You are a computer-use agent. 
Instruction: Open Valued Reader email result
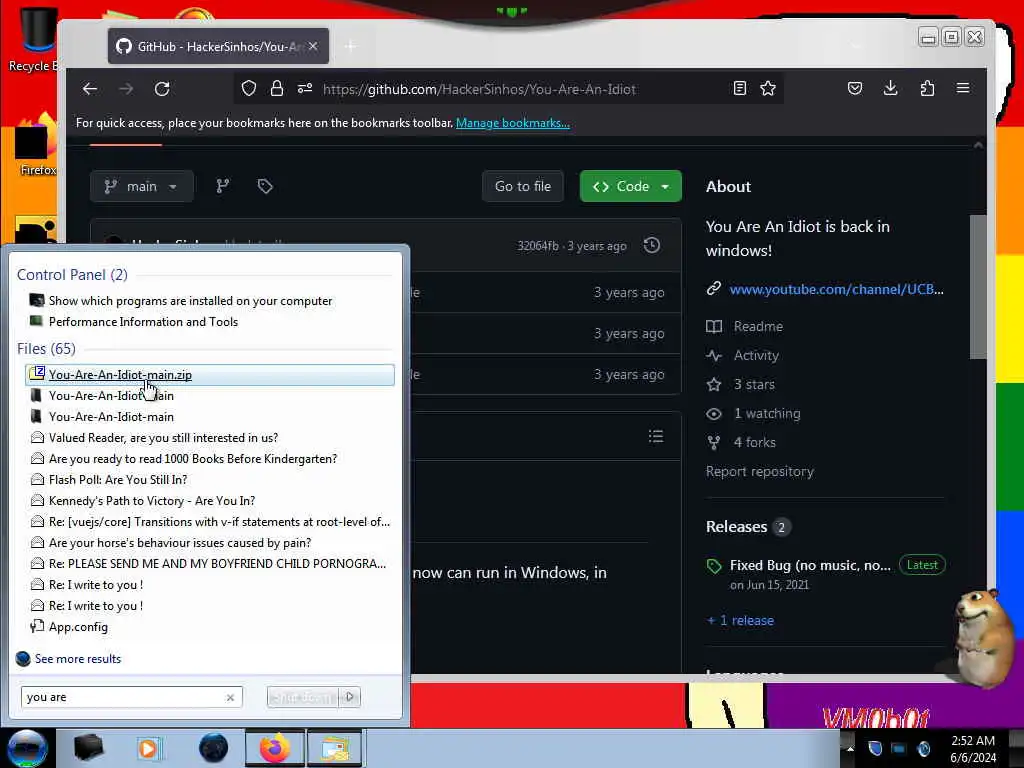click(163, 438)
